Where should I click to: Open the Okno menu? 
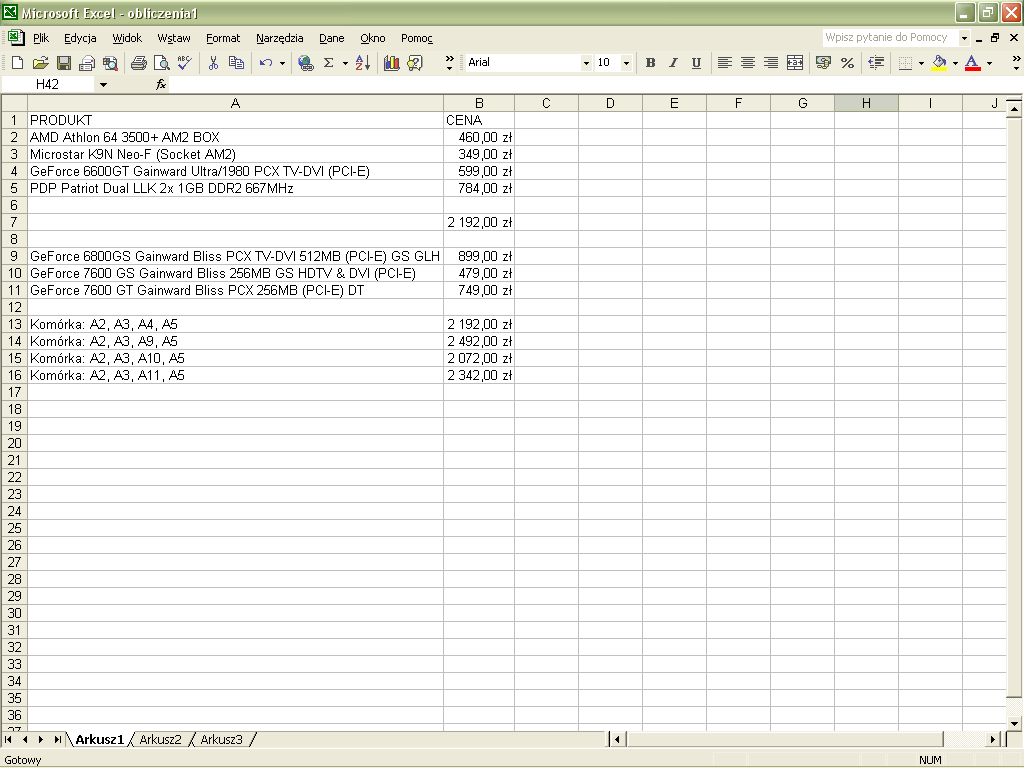373,38
